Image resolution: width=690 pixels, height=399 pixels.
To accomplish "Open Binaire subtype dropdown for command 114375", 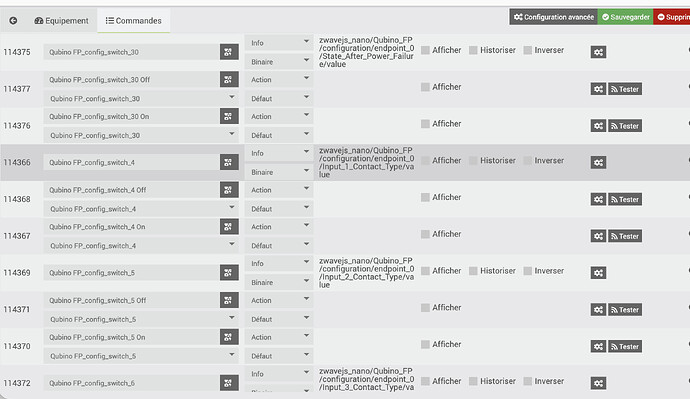I will 279,62.
